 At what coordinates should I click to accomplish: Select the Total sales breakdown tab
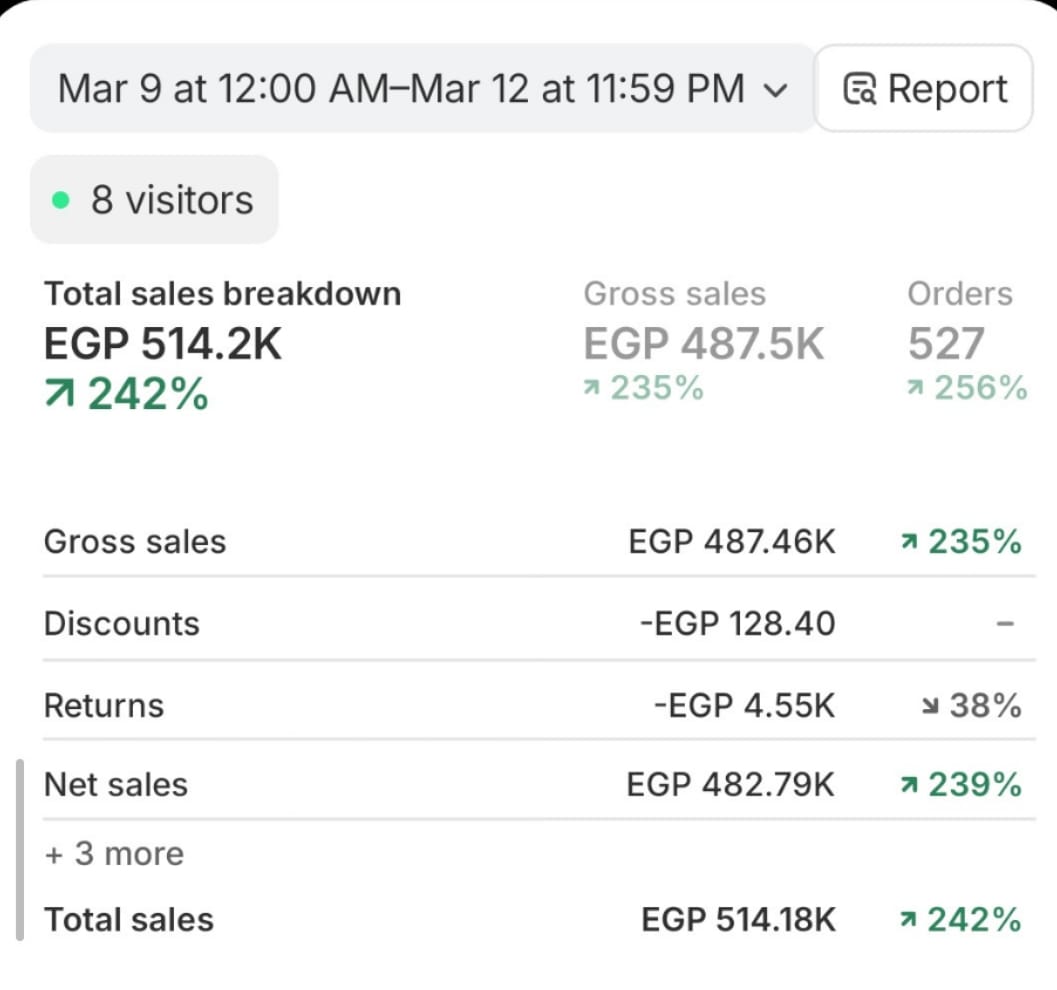coord(222,340)
